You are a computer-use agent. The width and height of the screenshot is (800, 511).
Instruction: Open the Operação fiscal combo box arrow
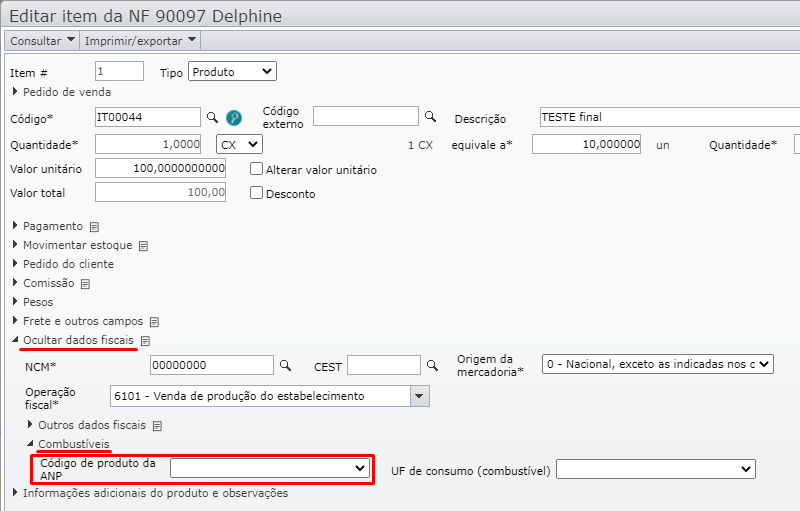tap(419, 396)
